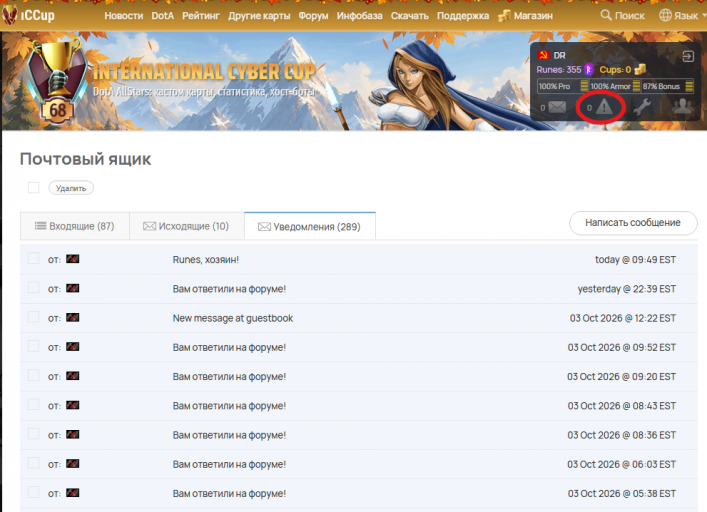Click sender avatar in 'Runes, хозяин!' row

click(x=73, y=259)
